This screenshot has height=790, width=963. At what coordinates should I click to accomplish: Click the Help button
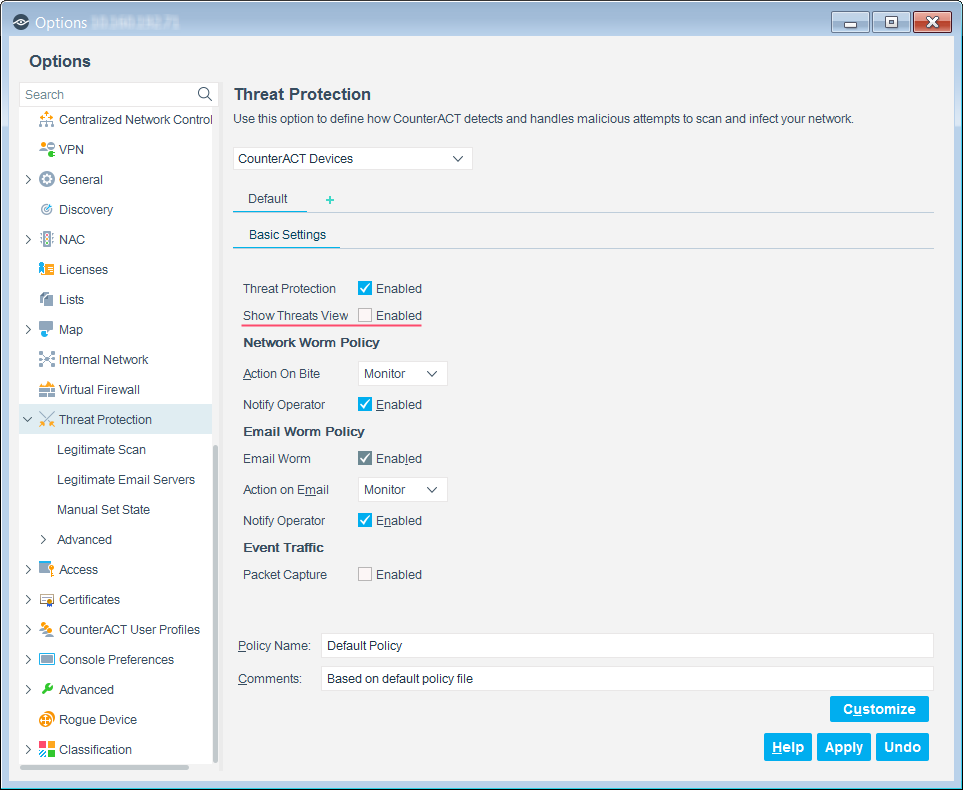pos(787,747)
